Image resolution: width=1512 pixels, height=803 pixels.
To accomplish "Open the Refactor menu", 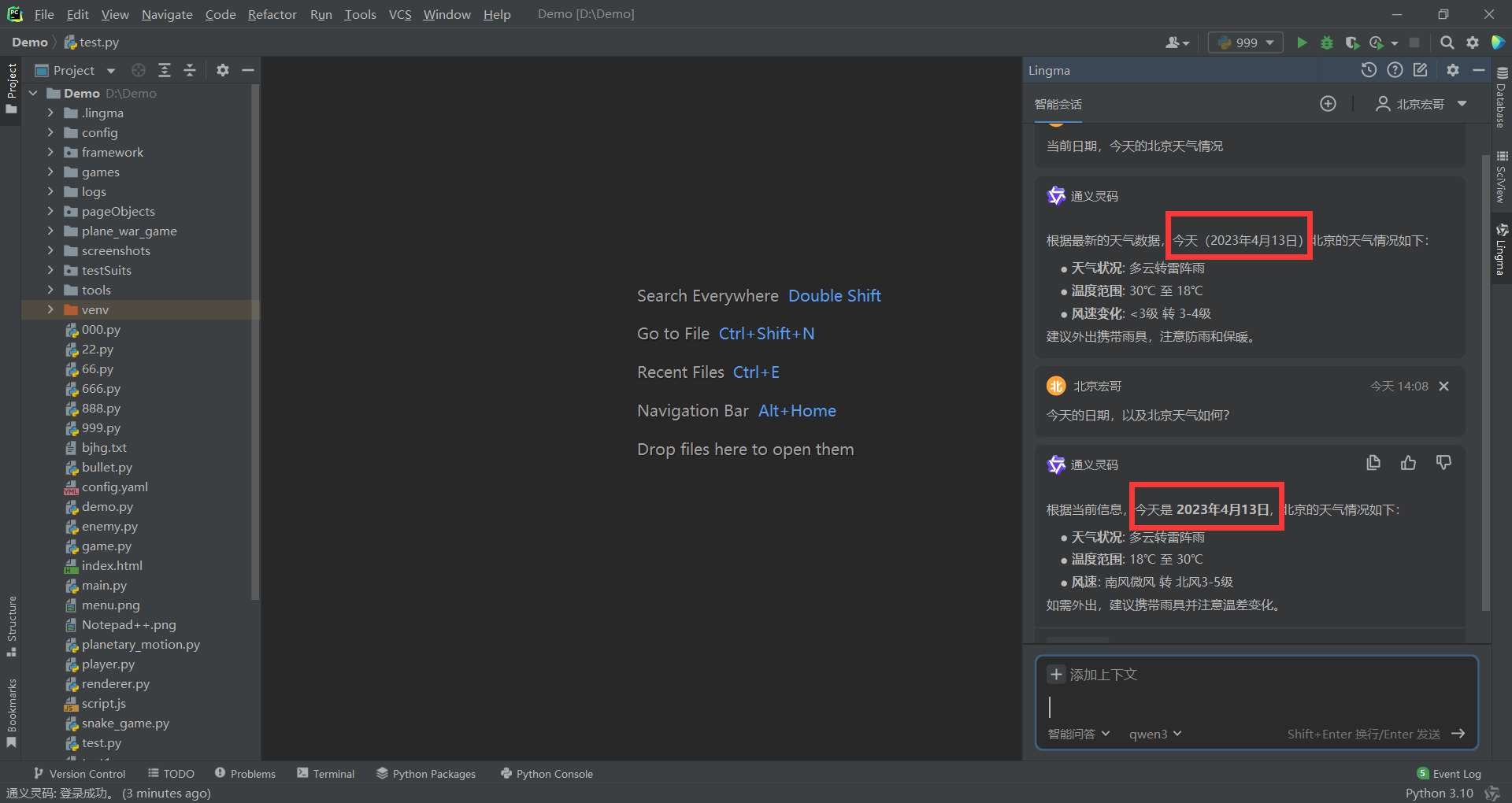I will coord(272,14).
